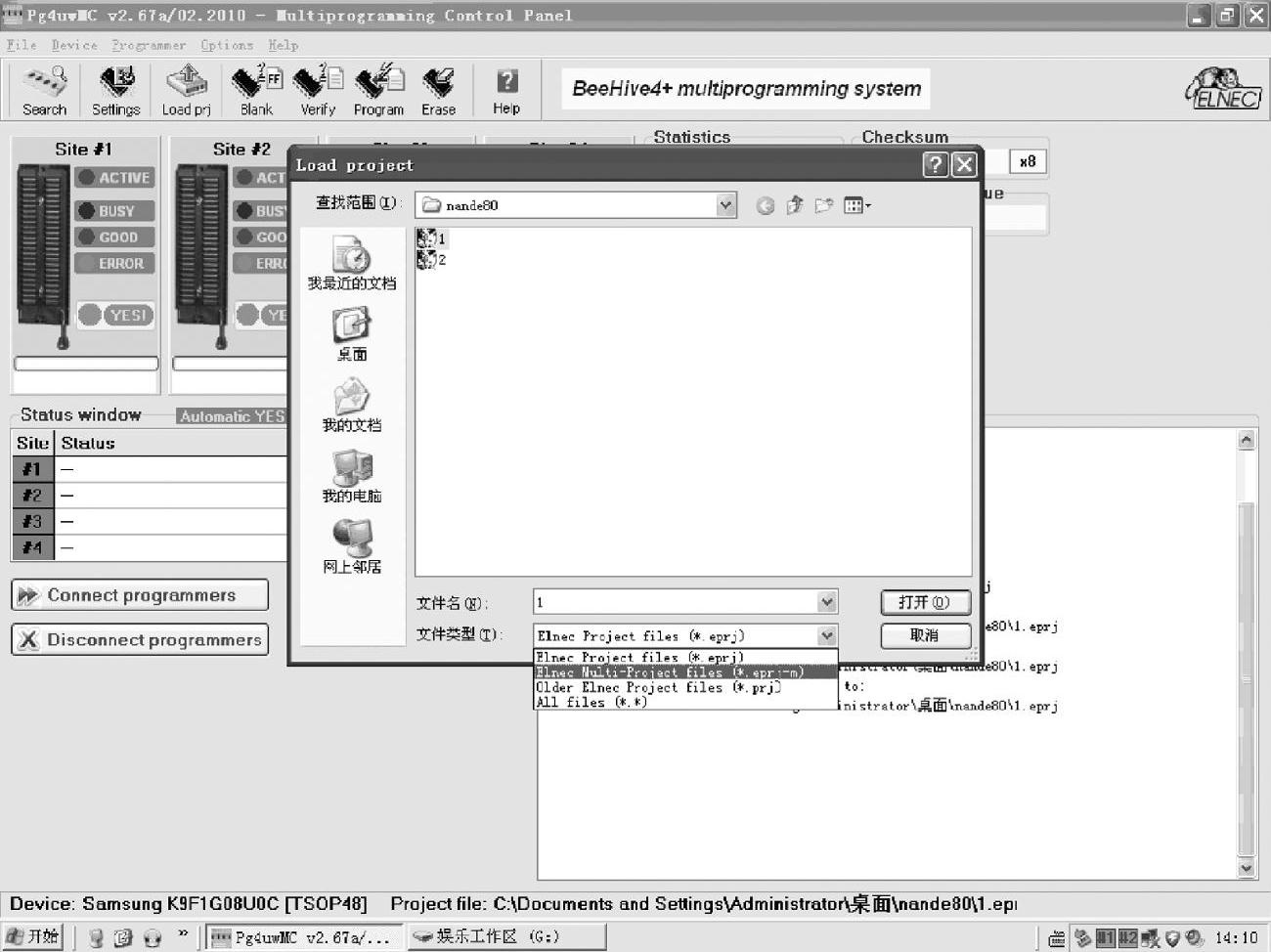Click the Device: Samsung K9F1G08U0C status text
The height and width of the screenshot is (952, 1271).
pos(189,904)
